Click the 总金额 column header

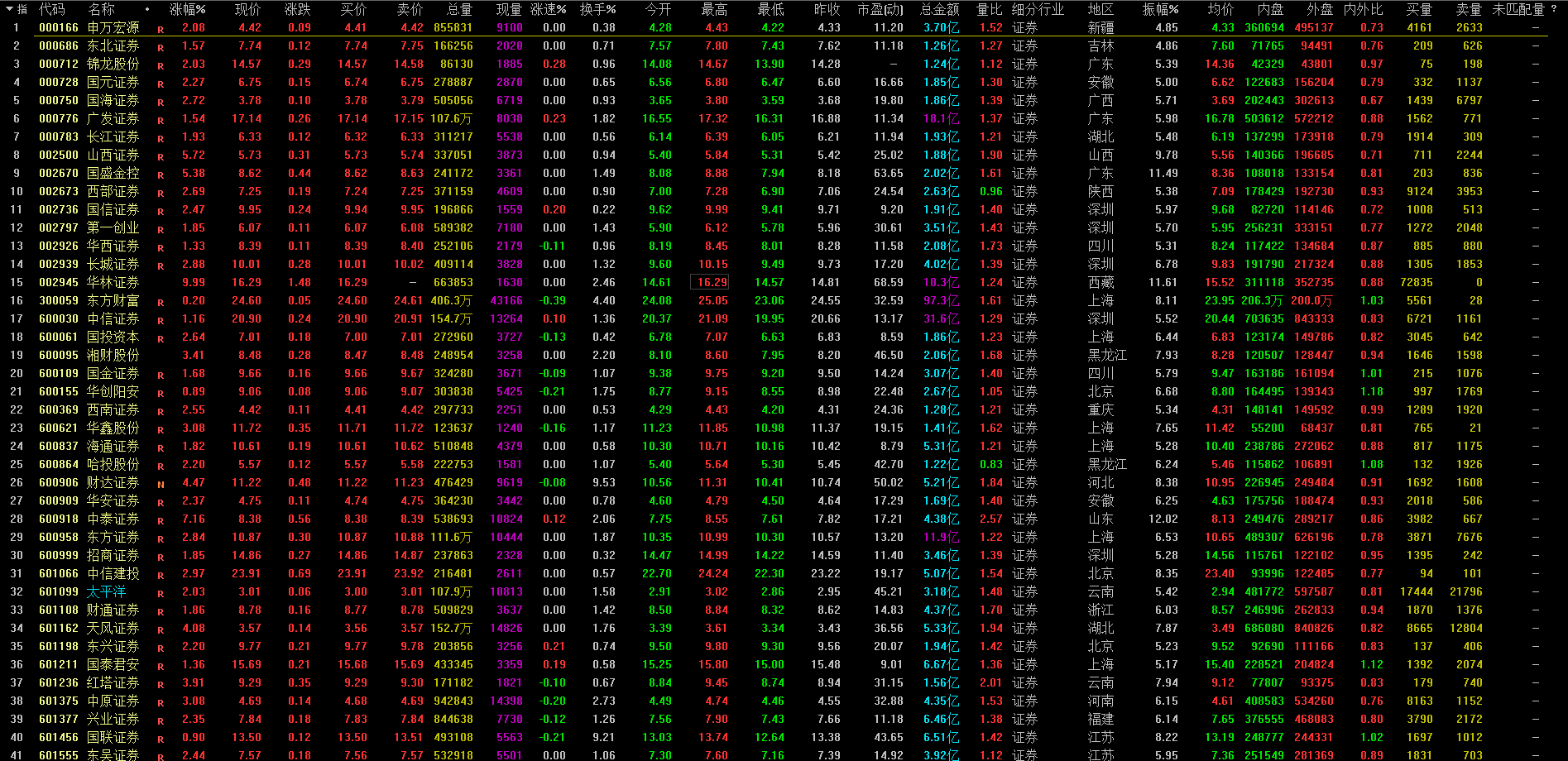click(940, 9)
